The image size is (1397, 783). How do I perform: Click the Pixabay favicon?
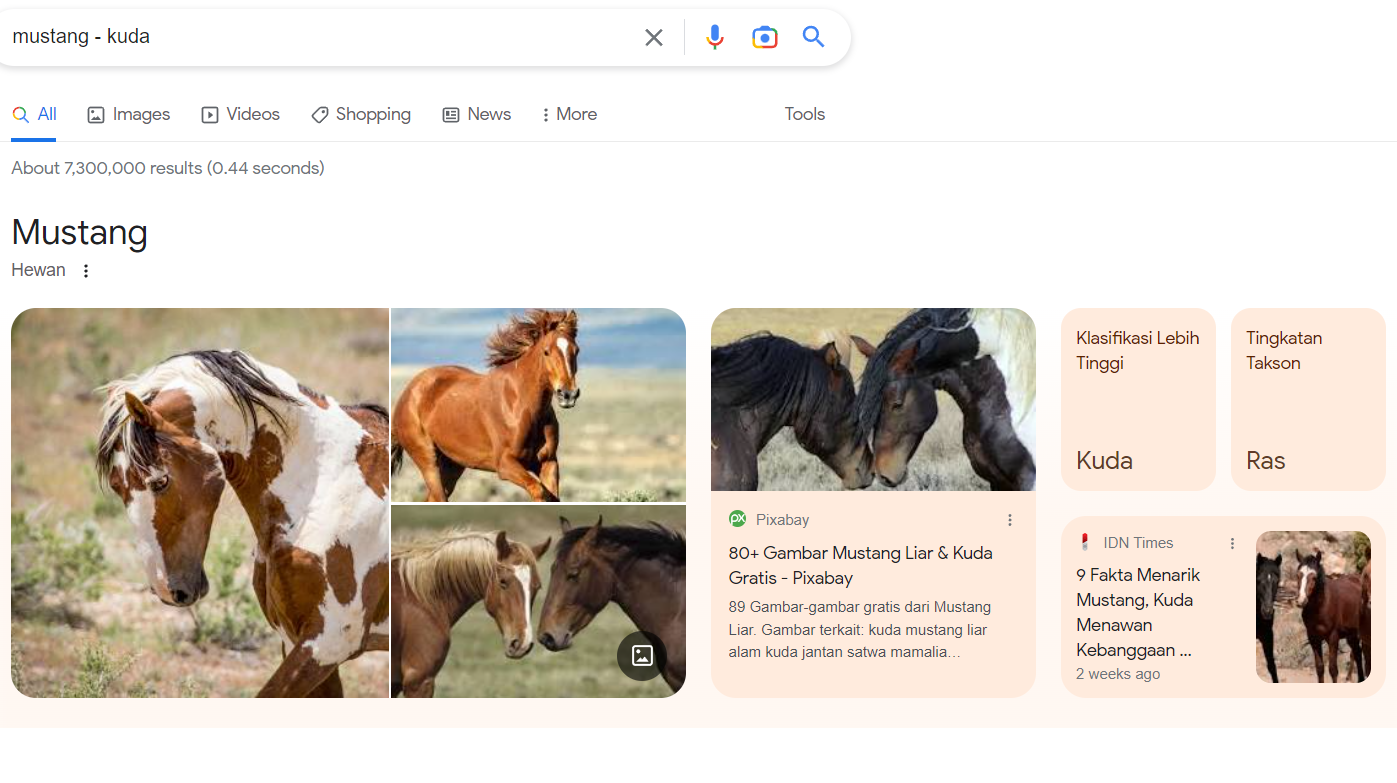click(738, 519)
